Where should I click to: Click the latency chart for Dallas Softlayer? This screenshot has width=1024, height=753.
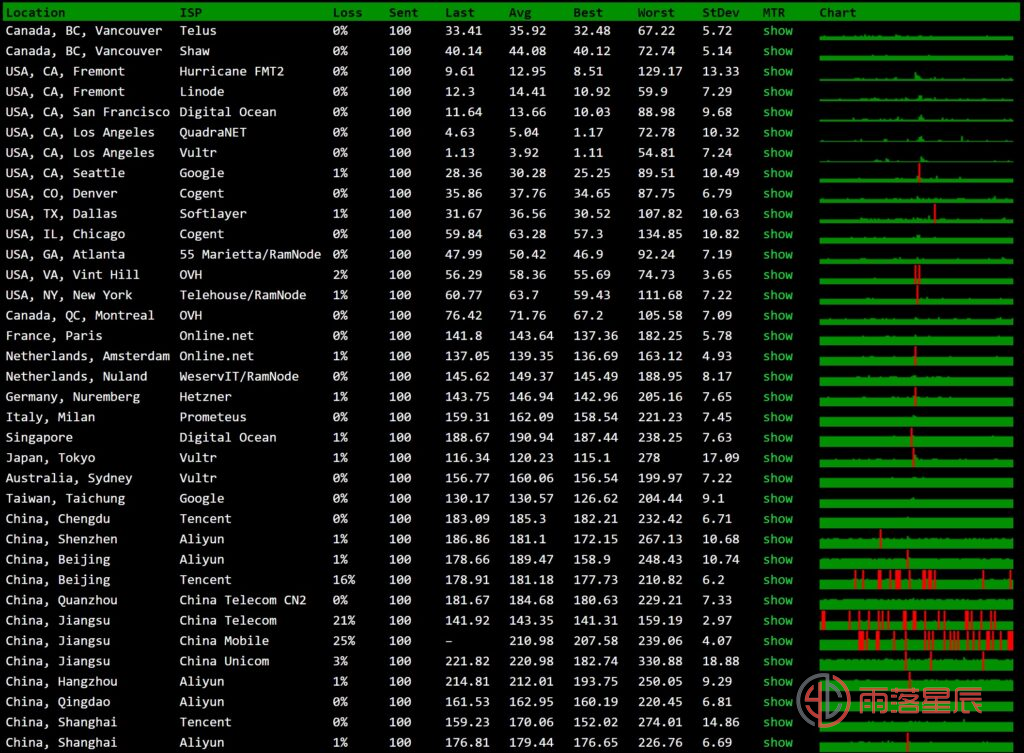916,214
